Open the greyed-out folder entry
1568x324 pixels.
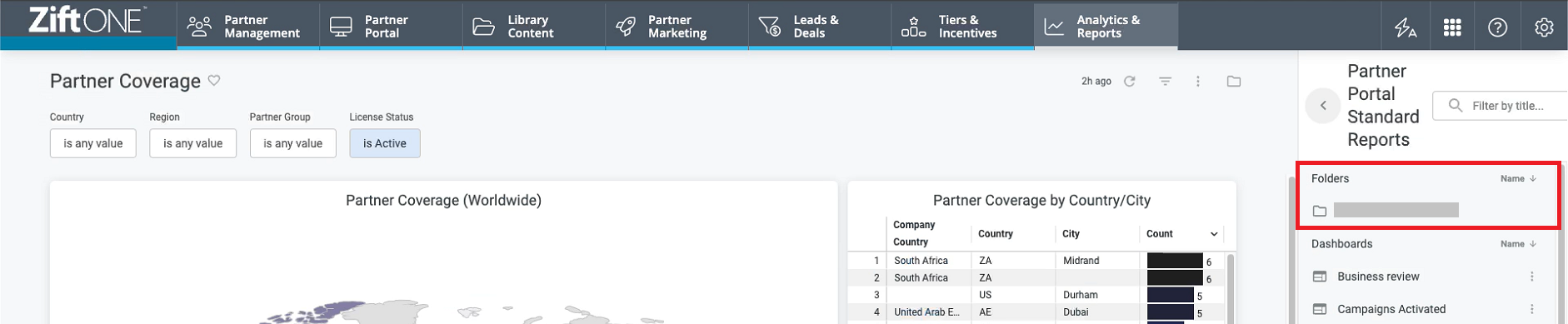[1396, 210]
